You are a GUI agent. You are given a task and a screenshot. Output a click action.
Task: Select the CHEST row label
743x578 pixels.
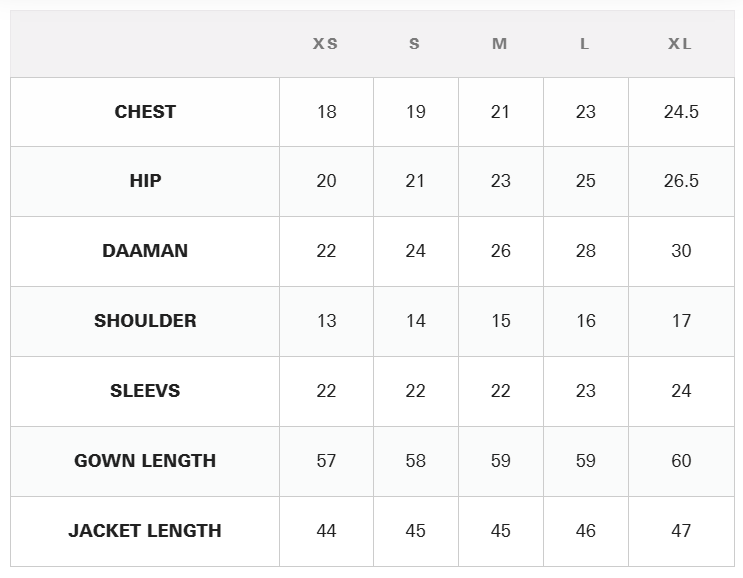pyautogui.click(x=145, y=112)
